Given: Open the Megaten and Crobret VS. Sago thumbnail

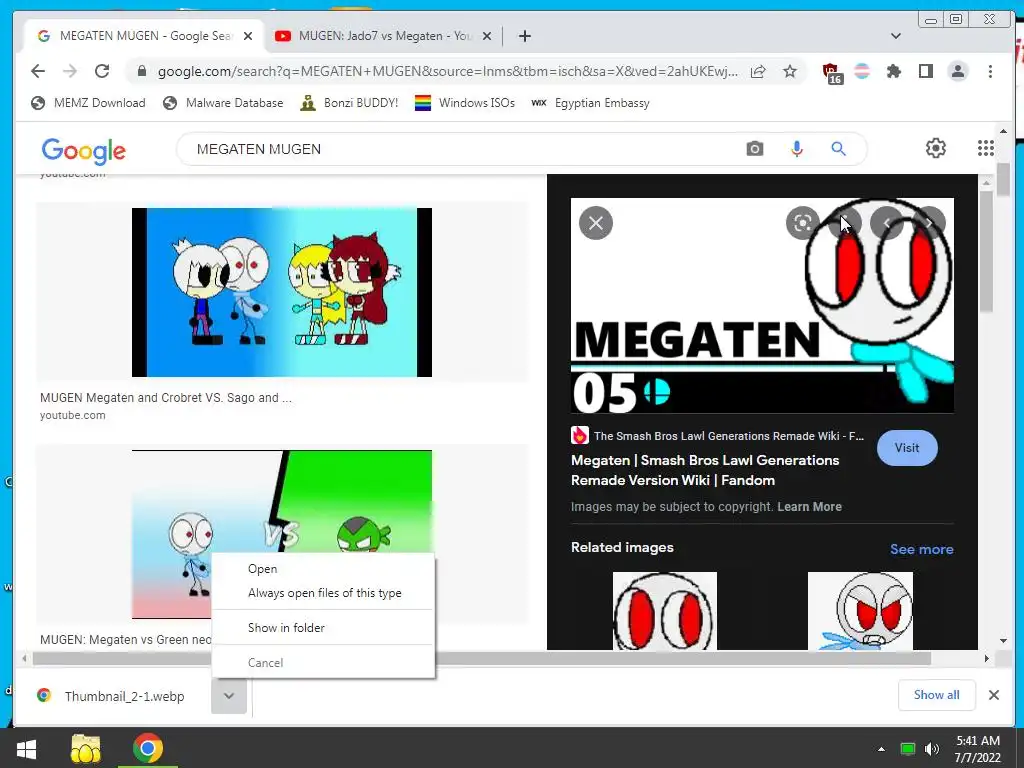Looking at the screenshot, I should (x=281, y=293).
